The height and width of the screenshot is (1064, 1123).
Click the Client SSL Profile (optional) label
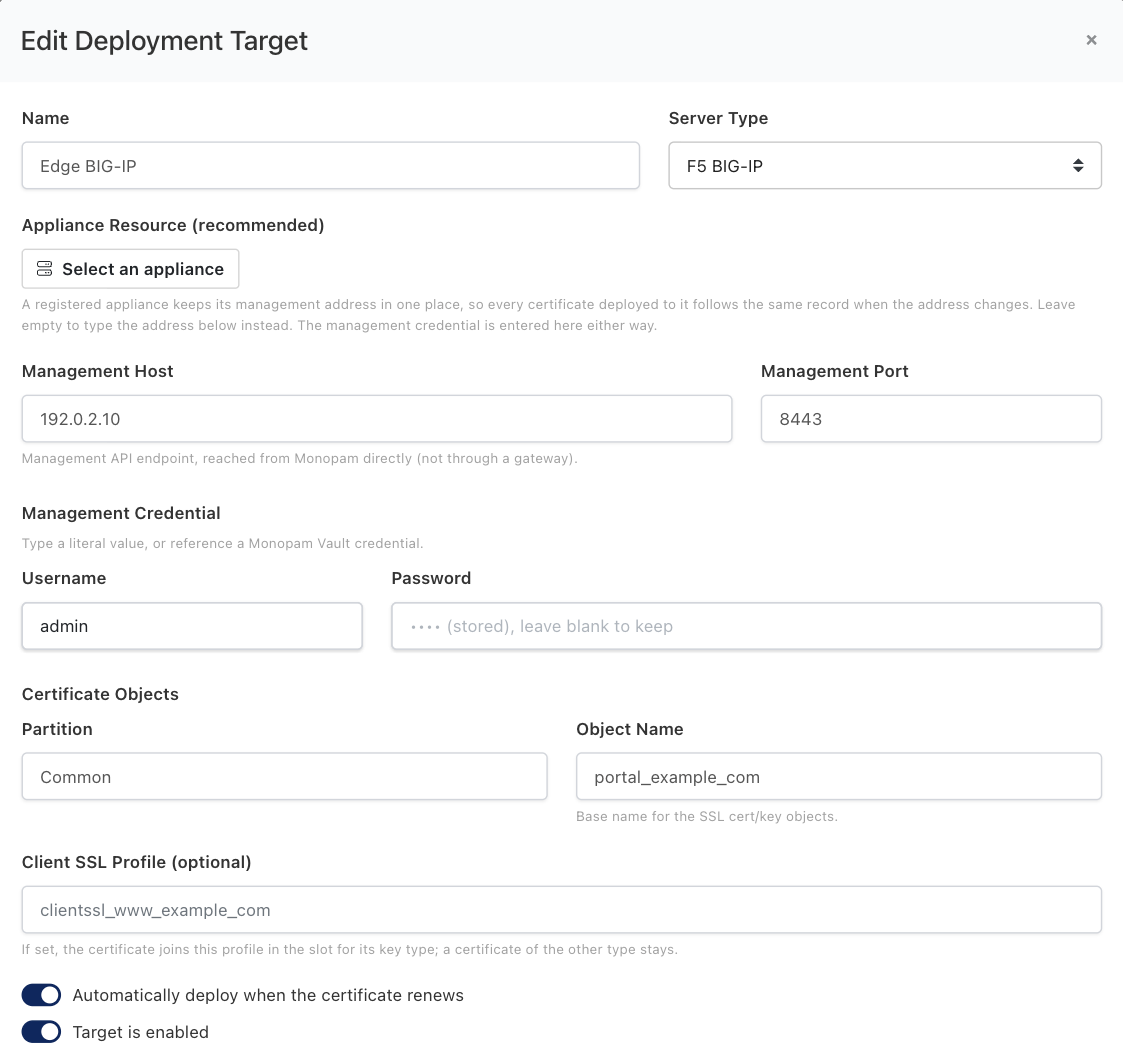click(x=136, y=862)
